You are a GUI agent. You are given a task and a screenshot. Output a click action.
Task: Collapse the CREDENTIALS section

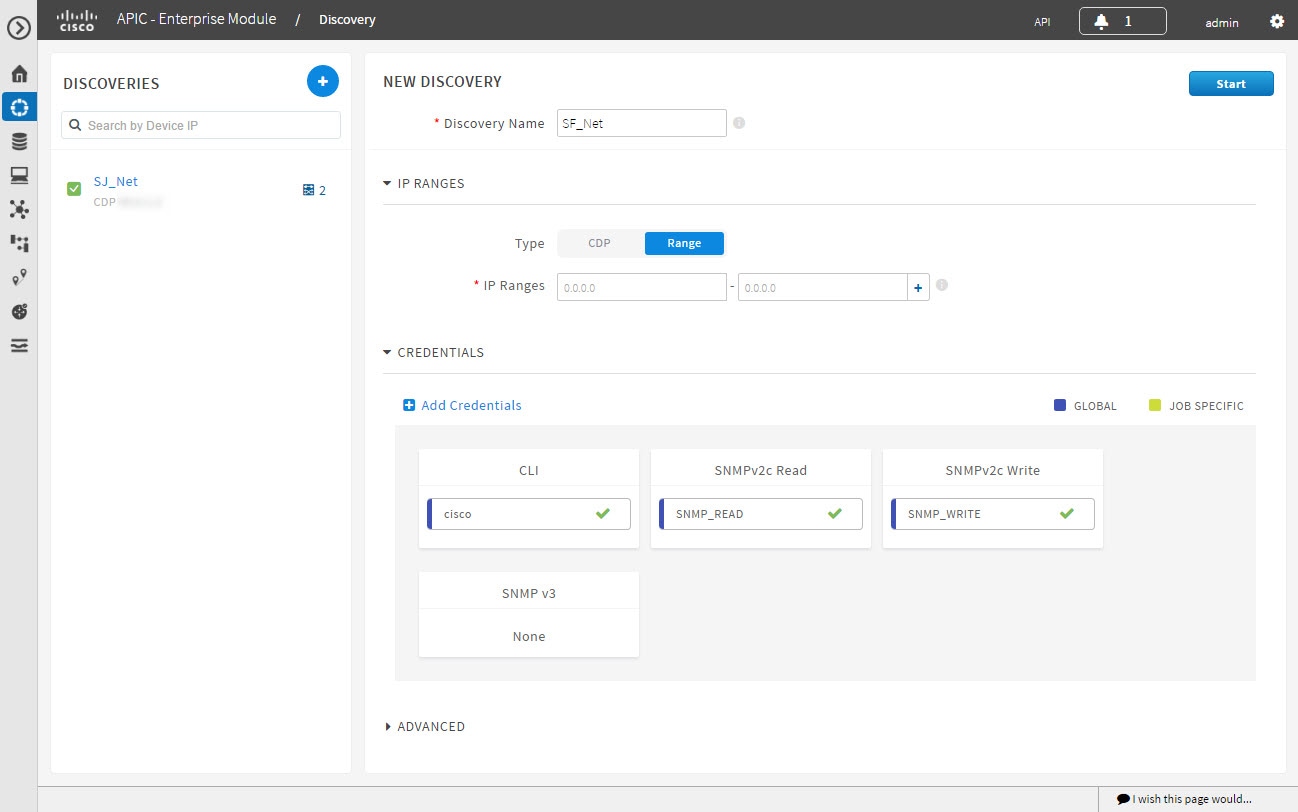[387, 352]
